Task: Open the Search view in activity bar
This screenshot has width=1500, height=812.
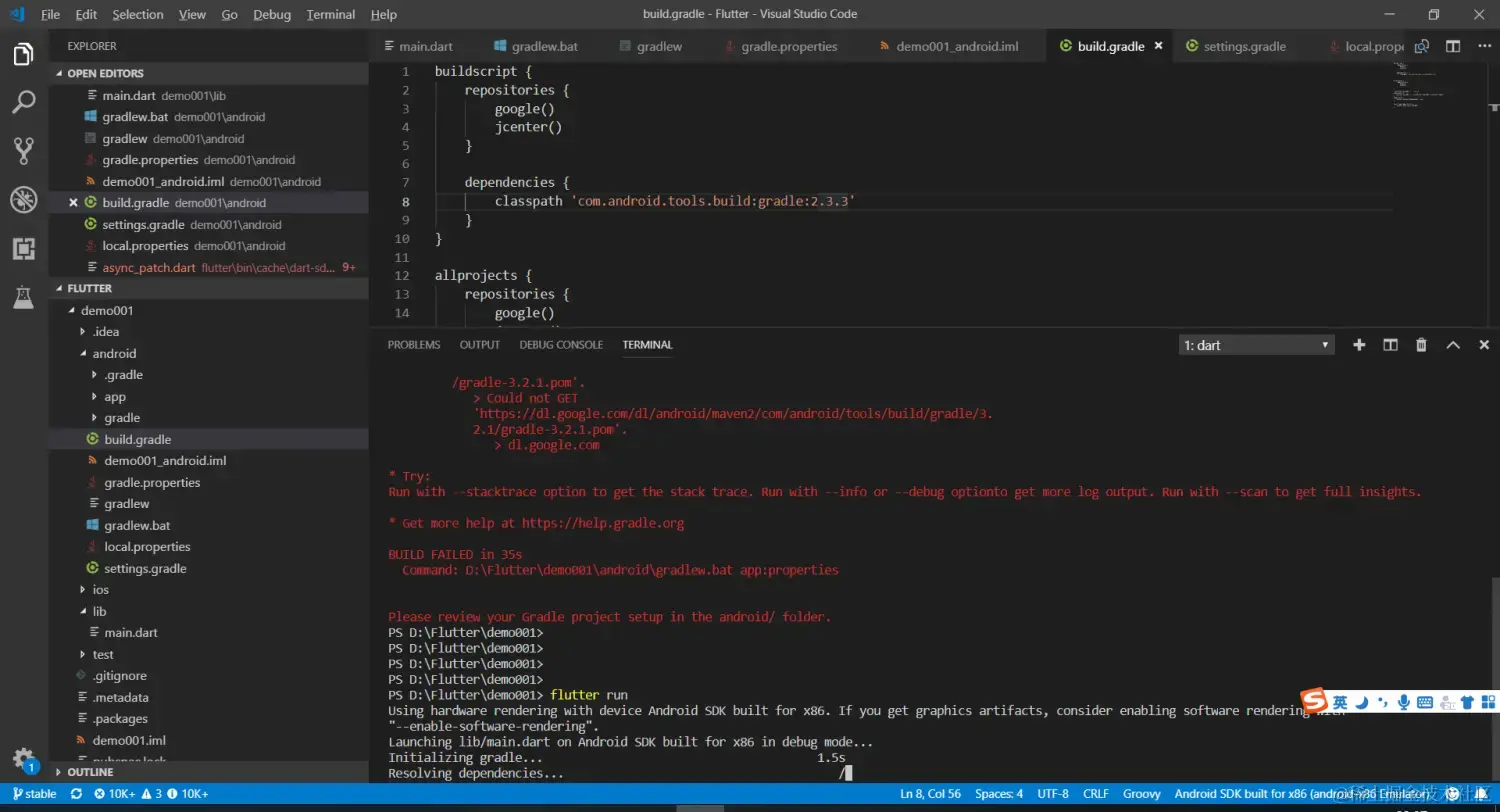Action: point(24,102)
